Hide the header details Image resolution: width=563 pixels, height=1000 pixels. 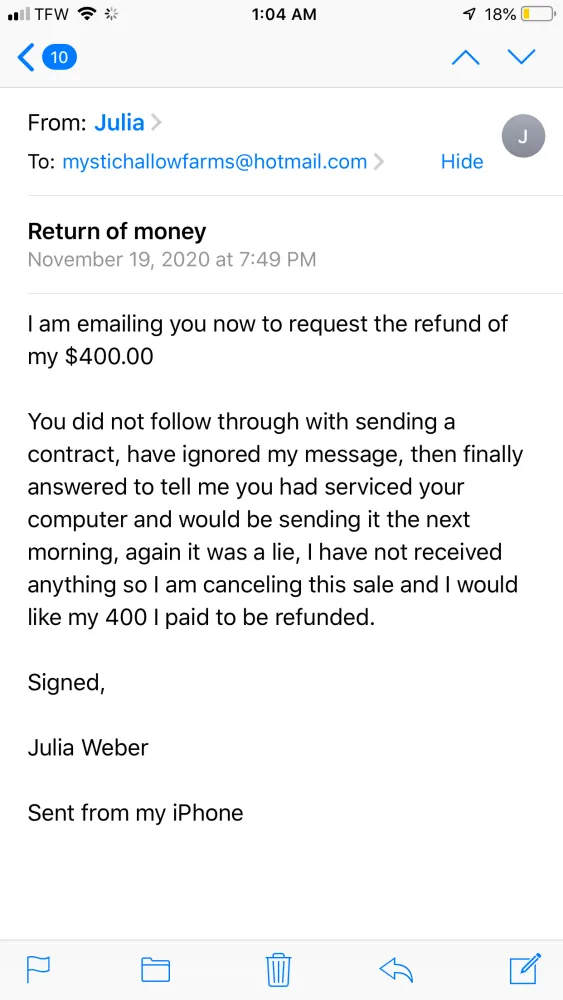(462, 162)
